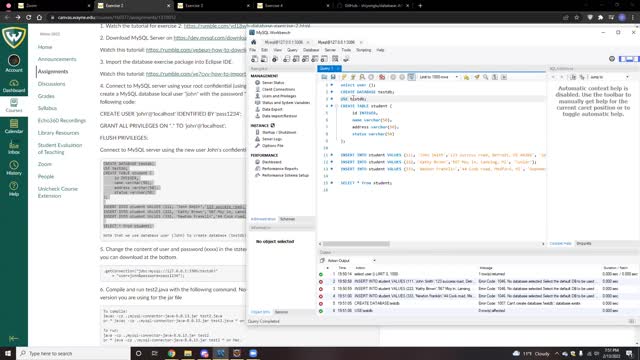Image resolution: width=640 pixels, height=360 pixels.
Task: Click the beautify query star icon
Action: (x=466, y=77)
